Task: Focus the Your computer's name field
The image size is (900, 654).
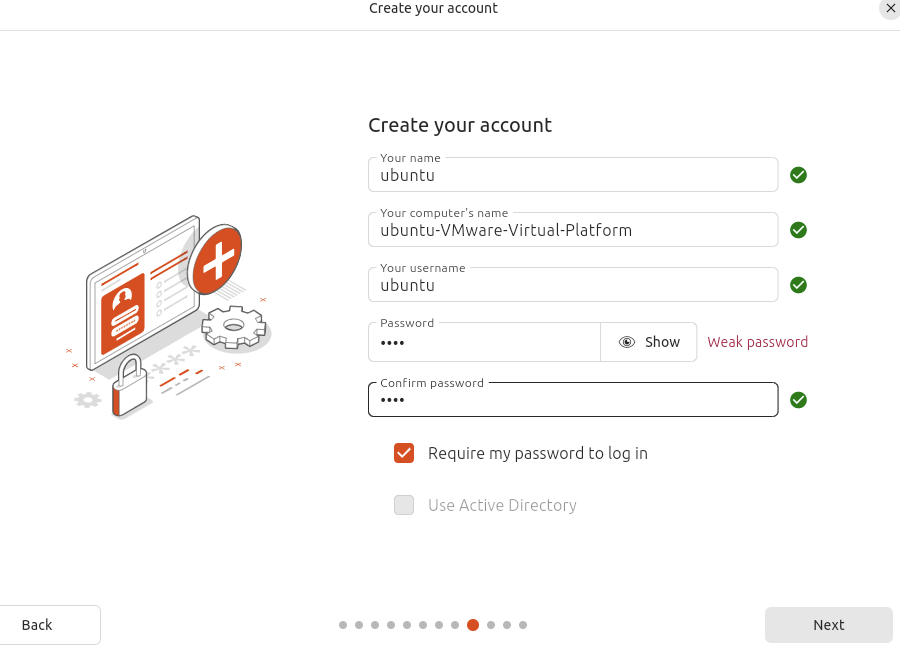Action: pos(573,230)
